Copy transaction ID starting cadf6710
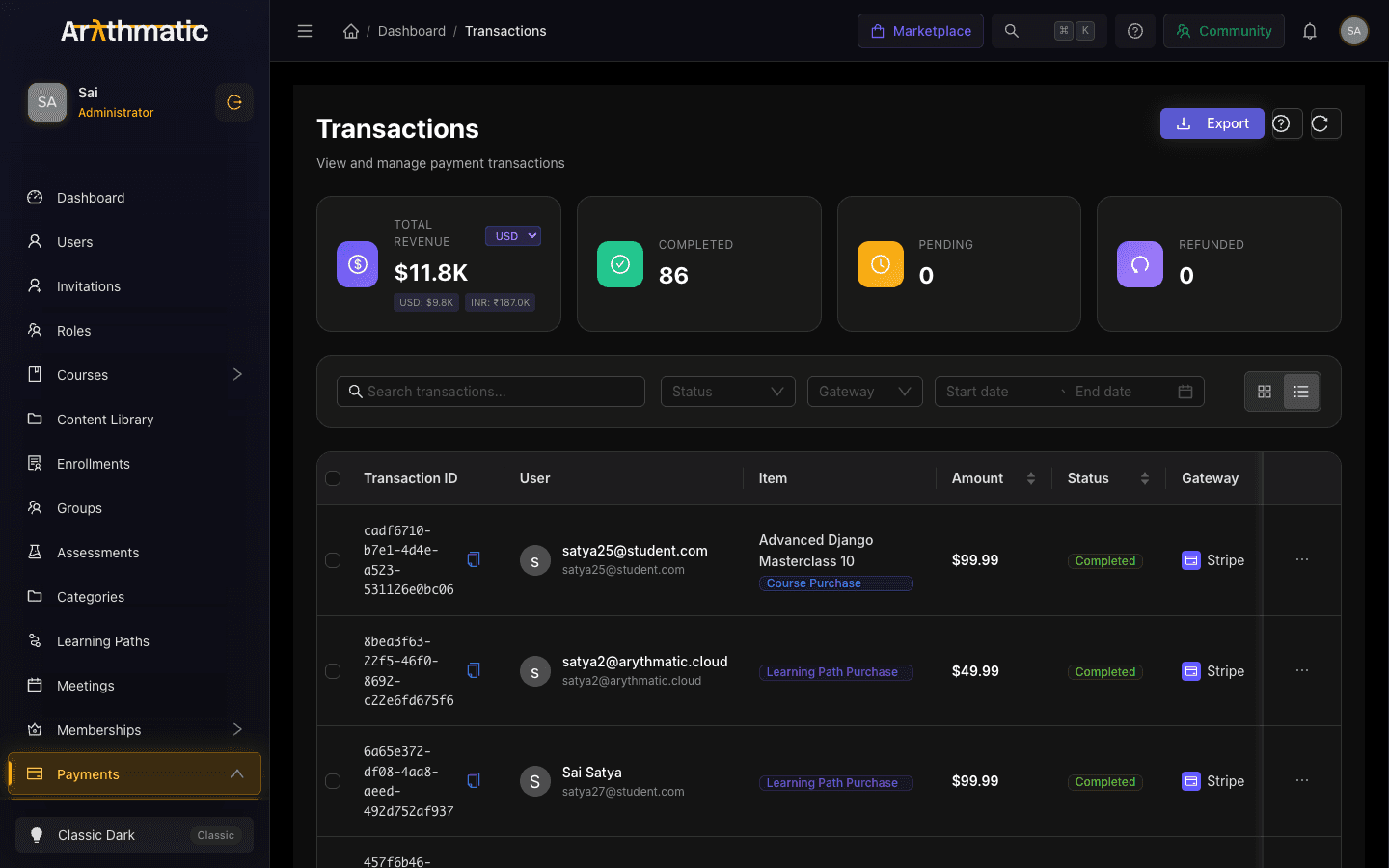This screenshot has height=868, width=1389. point(474,559)
